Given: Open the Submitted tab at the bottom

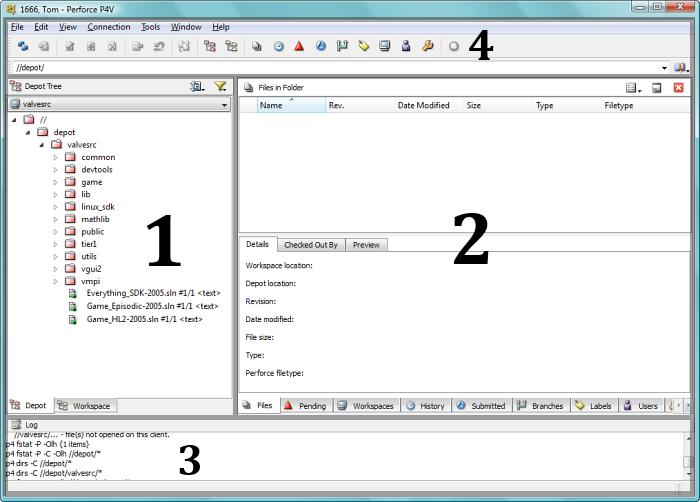Looking at the screenshot, I should tap(482, 406).
